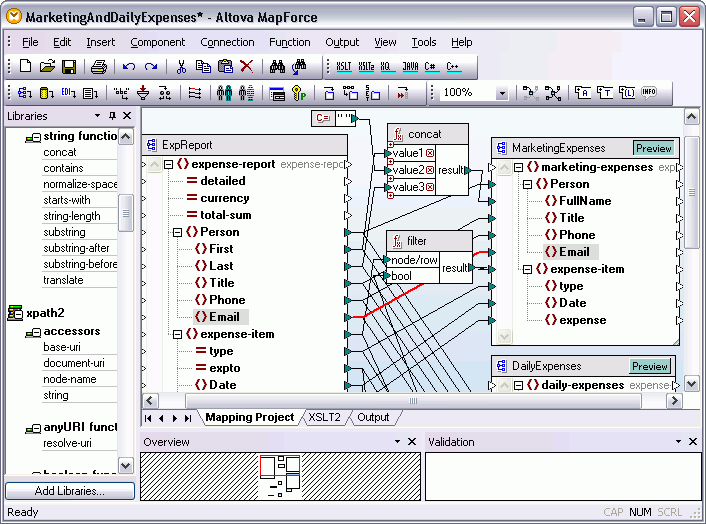
Task: Click Insert Constant icon
Action: (121, 93)
